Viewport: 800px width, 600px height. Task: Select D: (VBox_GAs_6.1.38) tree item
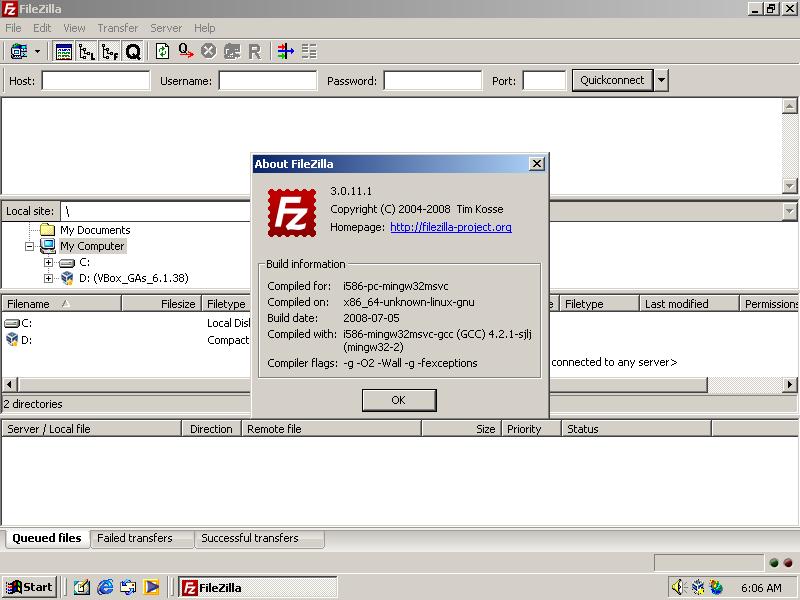(134, 278)
